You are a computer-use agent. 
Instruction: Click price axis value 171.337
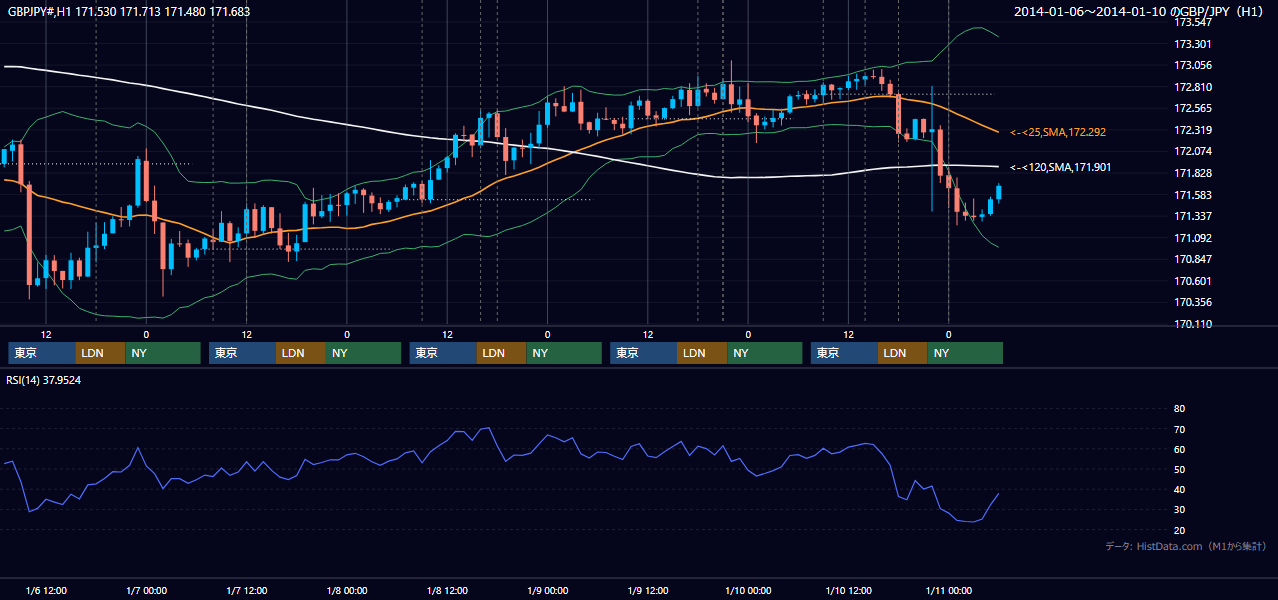1192,216
